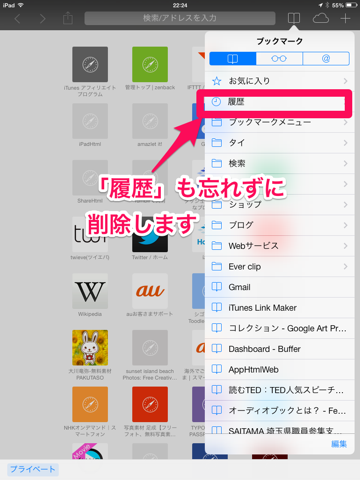Switch to Reading List glasses tab
This screenshot has width=360, height=480.
click(x=279, y=59)
